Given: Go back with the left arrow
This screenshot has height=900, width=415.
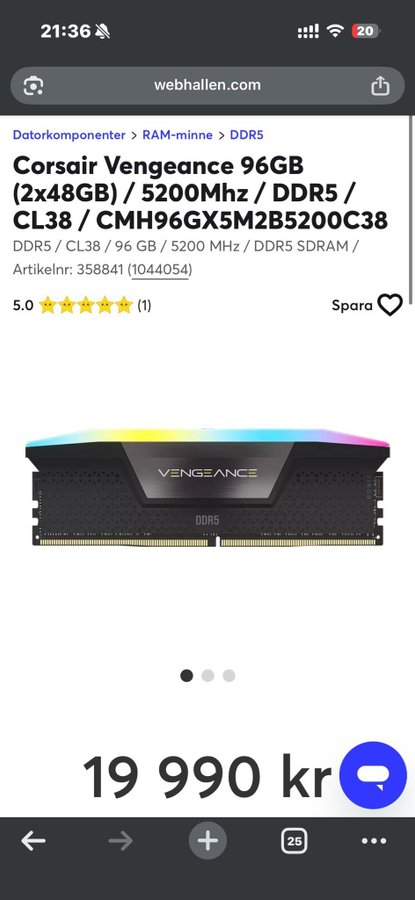Looking at the screenshot, I should tap(33, 841).
